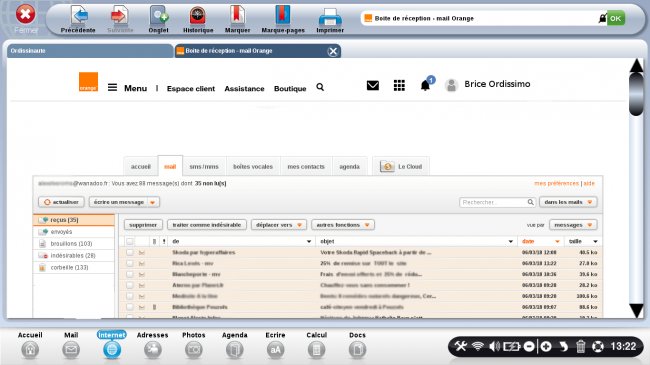Open the hamburger Menu

coord(127,88)
